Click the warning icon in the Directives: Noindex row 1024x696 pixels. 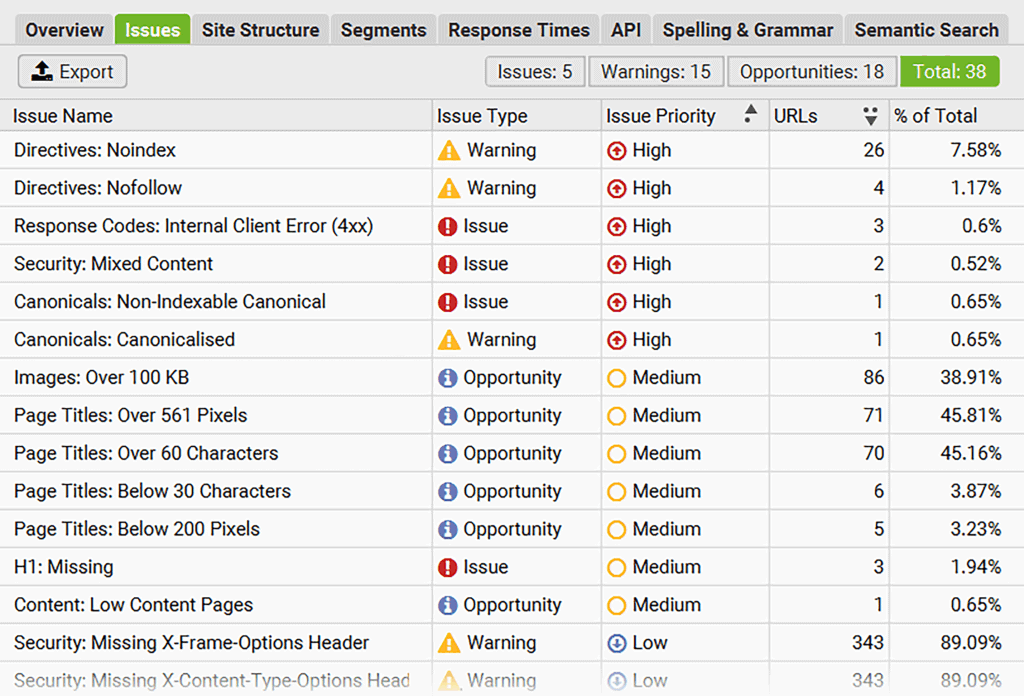point(449,151)
